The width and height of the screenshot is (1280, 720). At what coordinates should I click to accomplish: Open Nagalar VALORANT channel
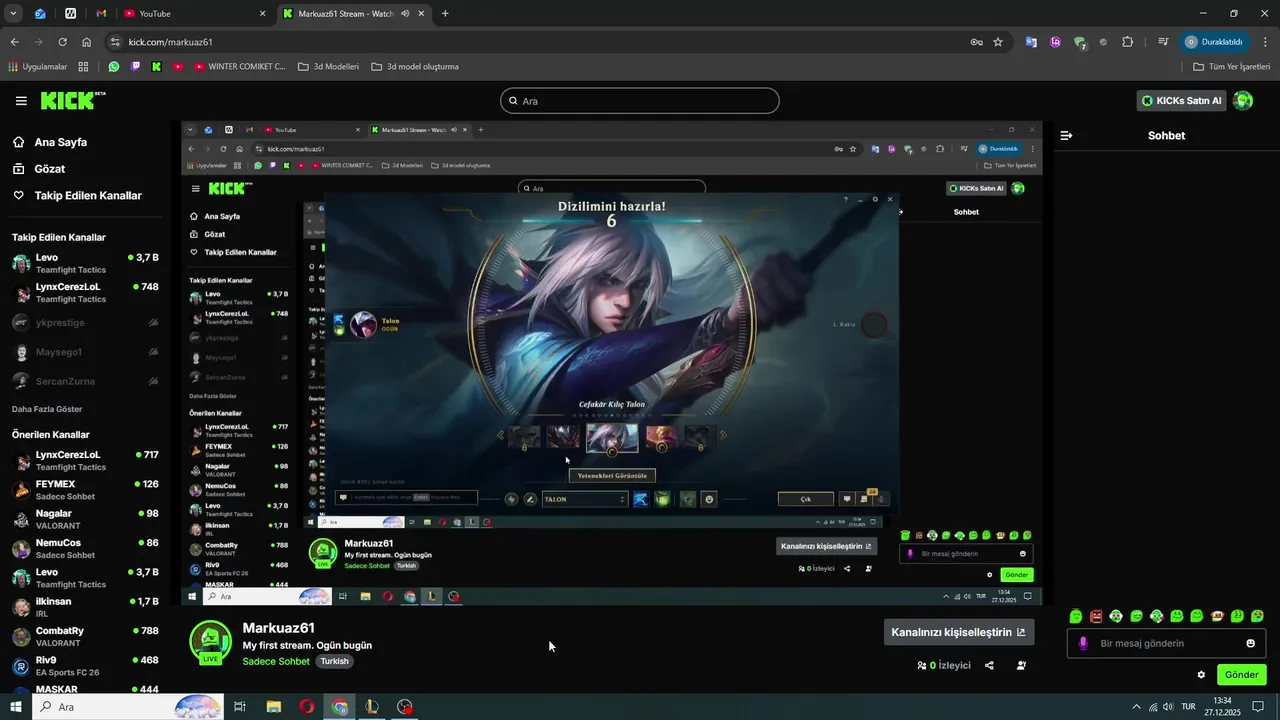85,519
